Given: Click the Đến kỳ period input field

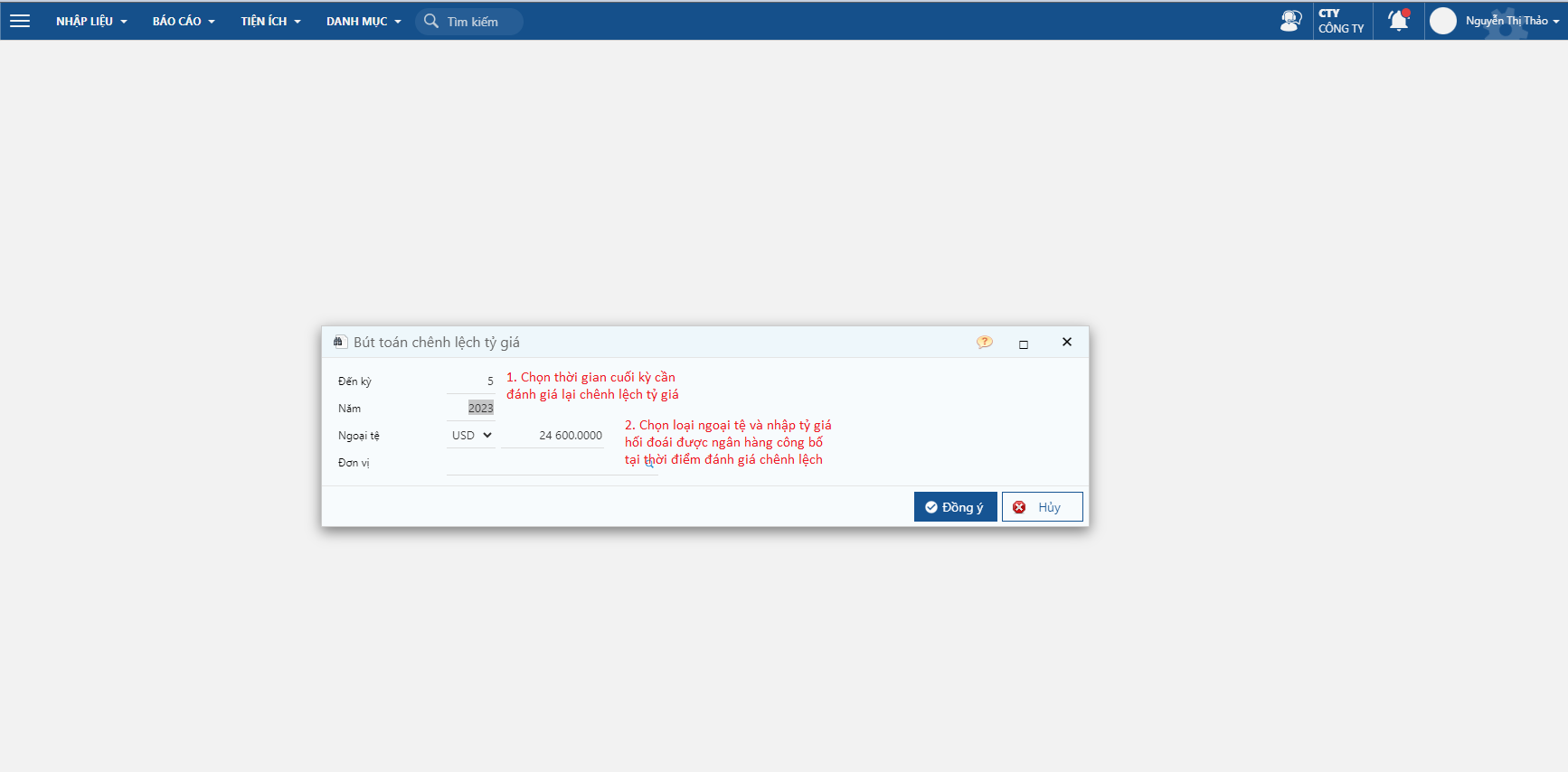Looking at the screenshot, I should pos(471,381).
